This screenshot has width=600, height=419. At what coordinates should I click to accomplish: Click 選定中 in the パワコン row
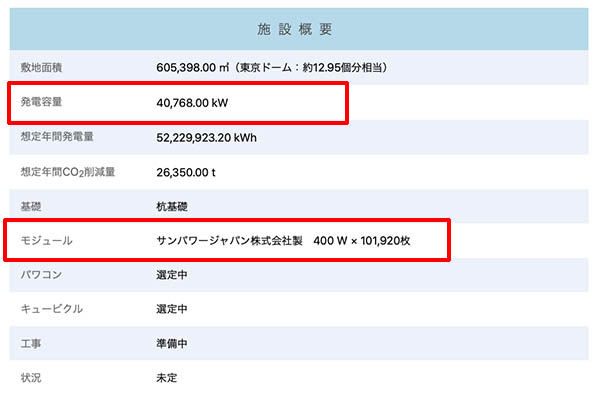(x=172, y=274)
